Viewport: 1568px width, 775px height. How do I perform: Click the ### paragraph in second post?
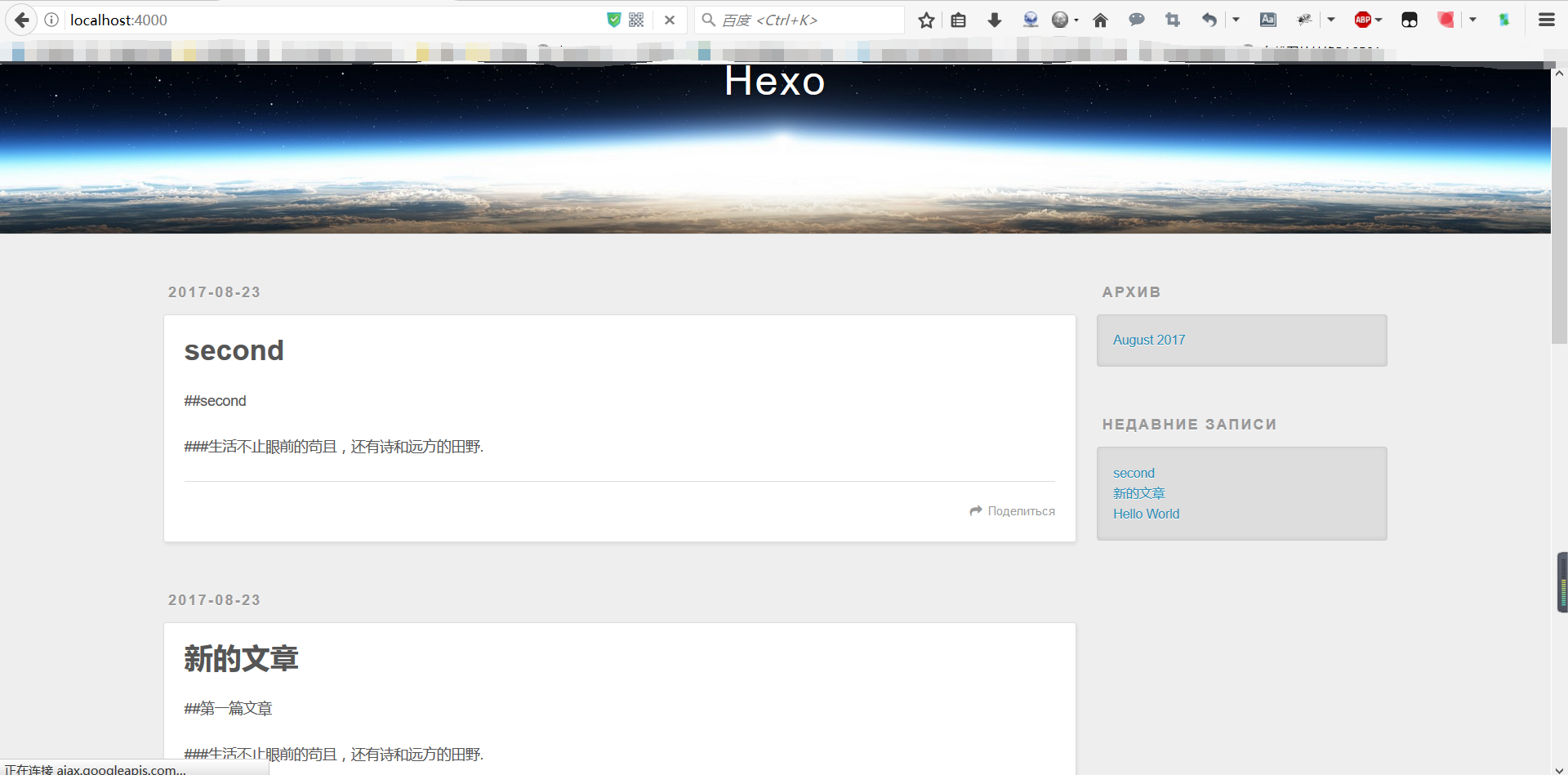[334, 447]
